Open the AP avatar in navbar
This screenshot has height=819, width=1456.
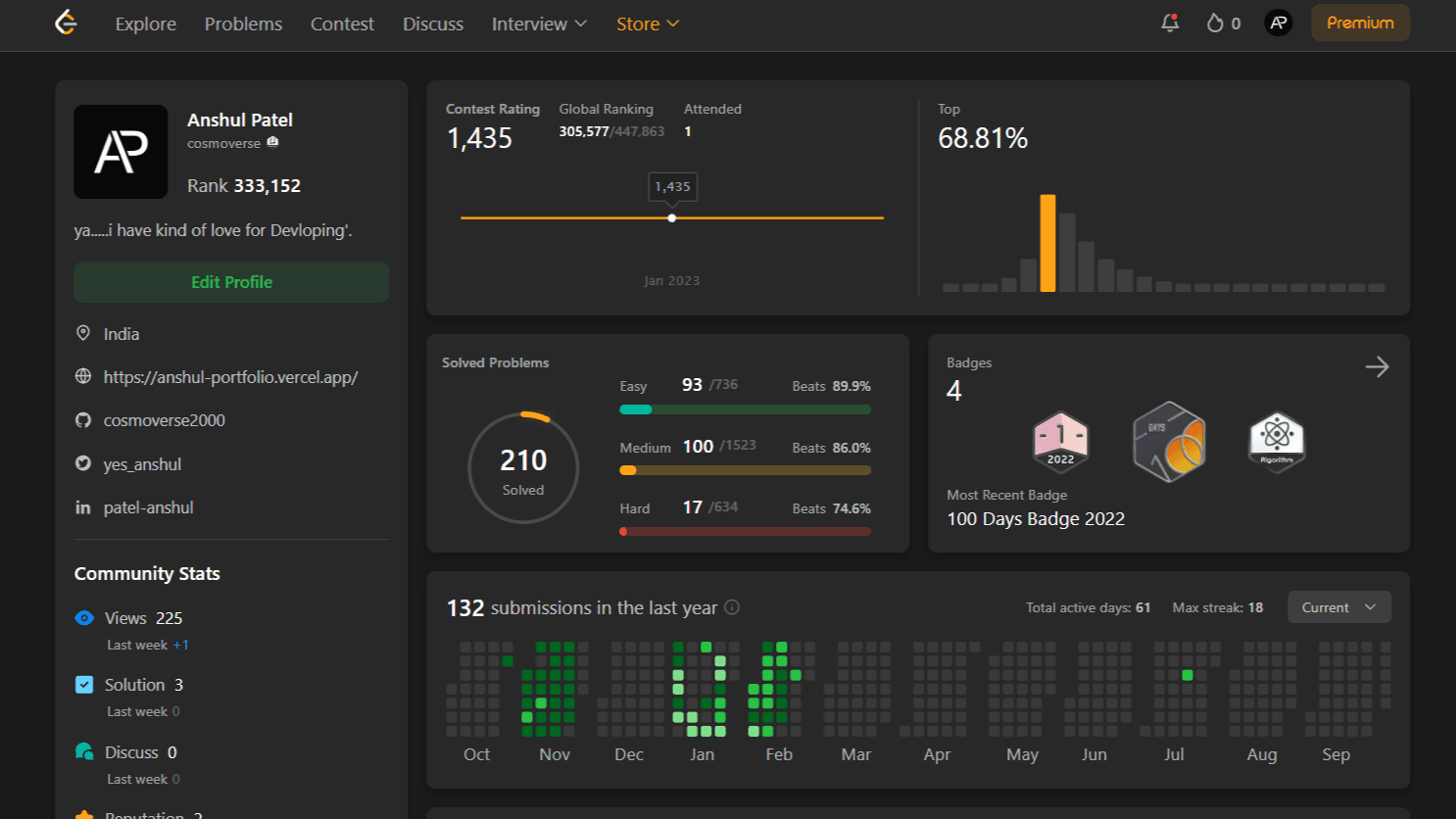pyautogui.click(x=1279, y=23)
